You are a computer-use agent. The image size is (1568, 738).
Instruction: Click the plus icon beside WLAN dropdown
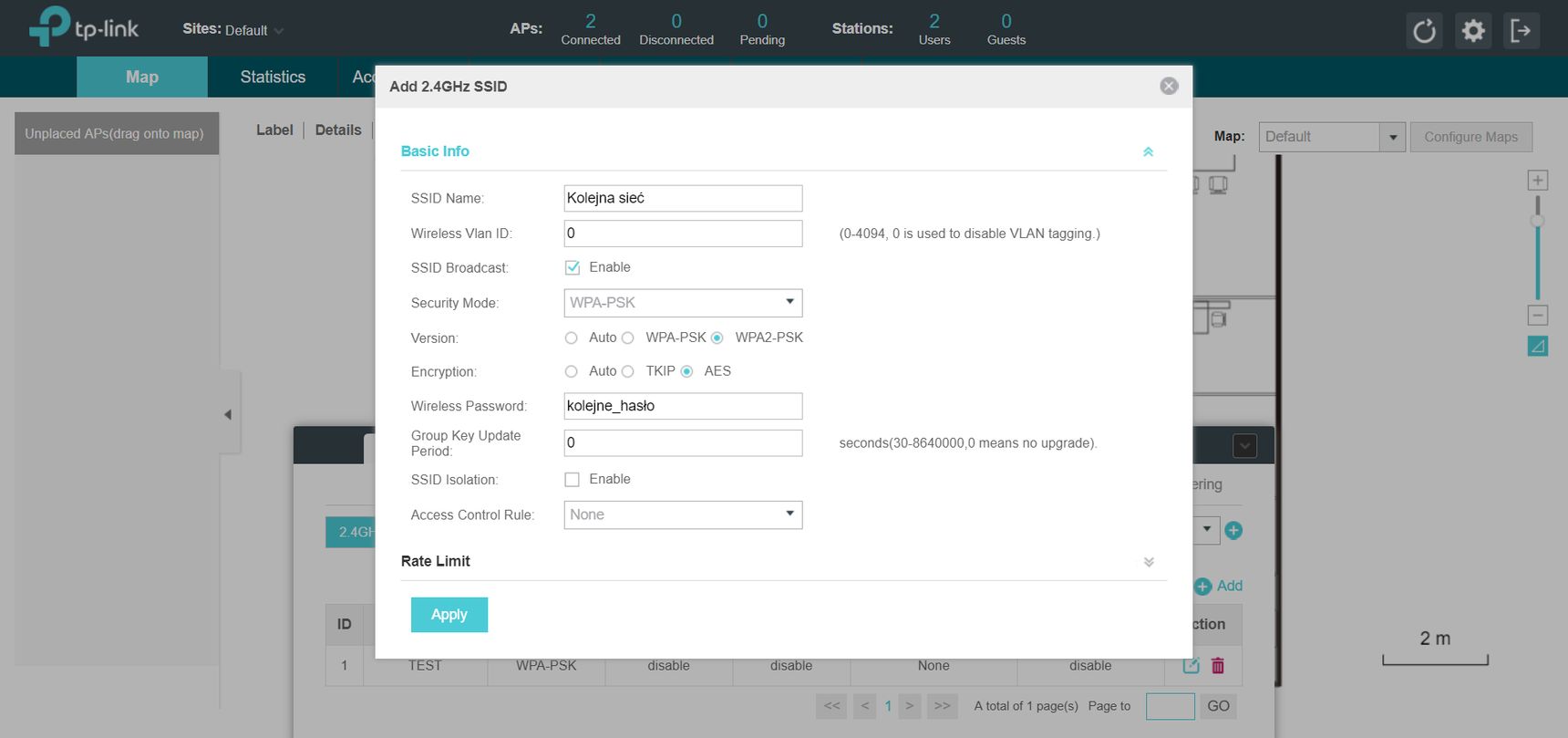pos(1233,530)
